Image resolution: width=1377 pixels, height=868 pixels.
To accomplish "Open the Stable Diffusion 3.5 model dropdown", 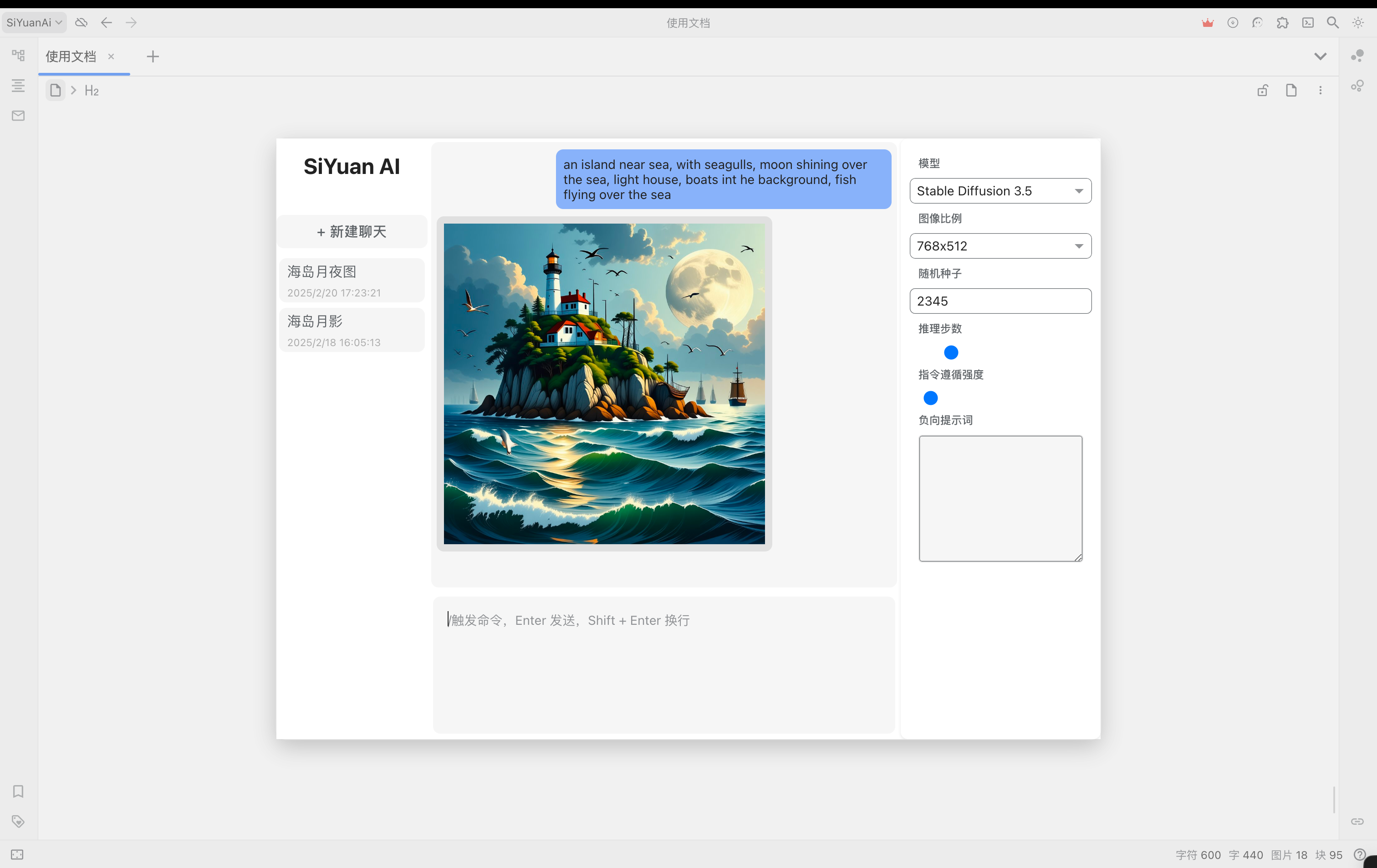I will (x=1000, y=191).
